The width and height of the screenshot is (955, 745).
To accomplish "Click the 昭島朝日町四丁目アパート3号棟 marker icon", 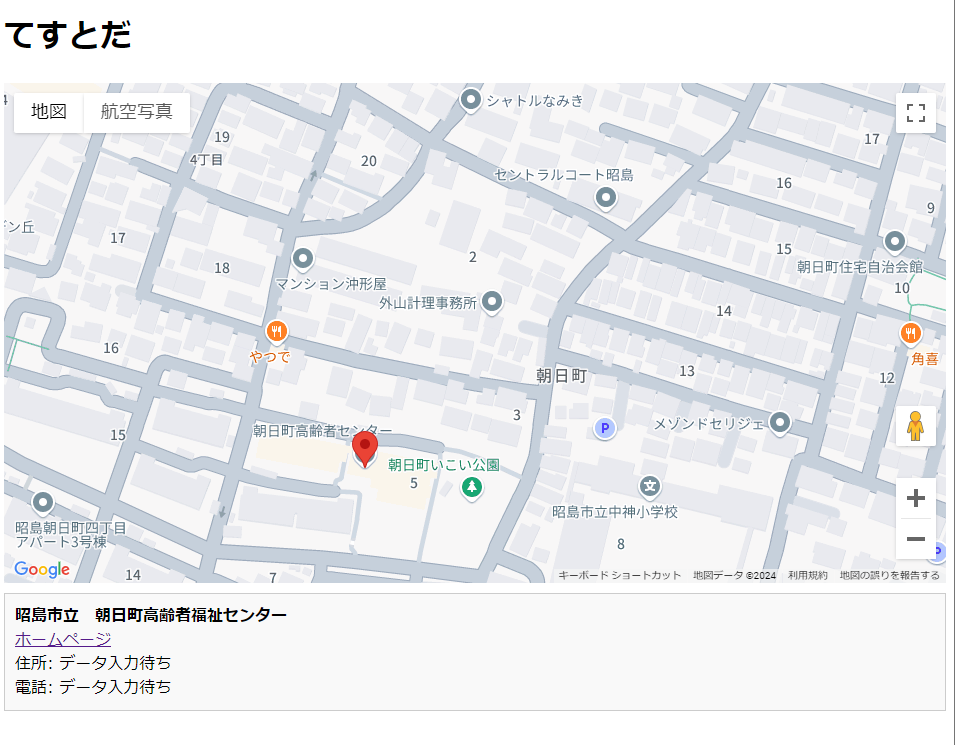I will [x=43, y=503].
